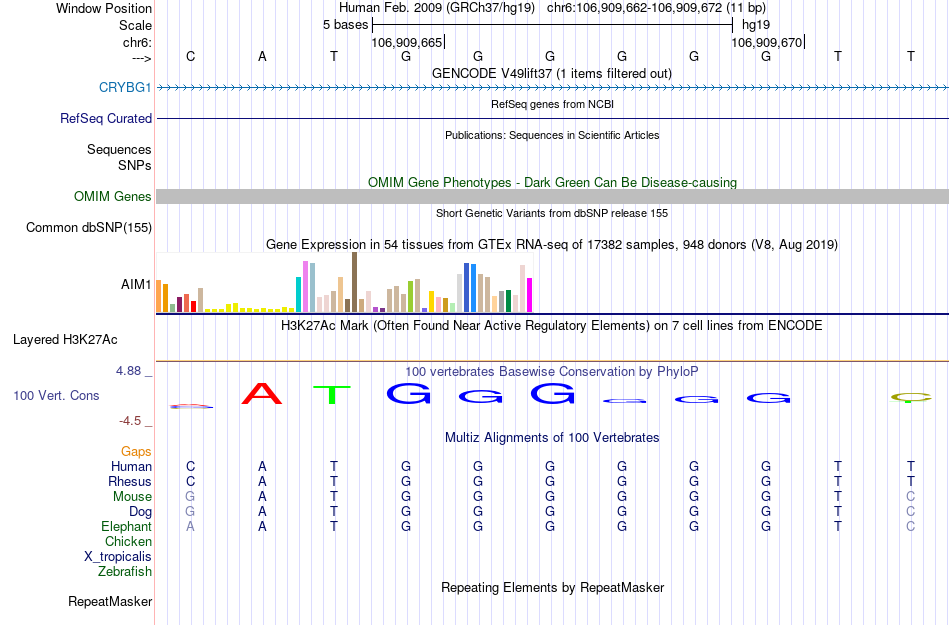Click 'Repeating Elements by RepeatMasker' title
The height and width of the screenshot is (625, 950).
point(553,588)
